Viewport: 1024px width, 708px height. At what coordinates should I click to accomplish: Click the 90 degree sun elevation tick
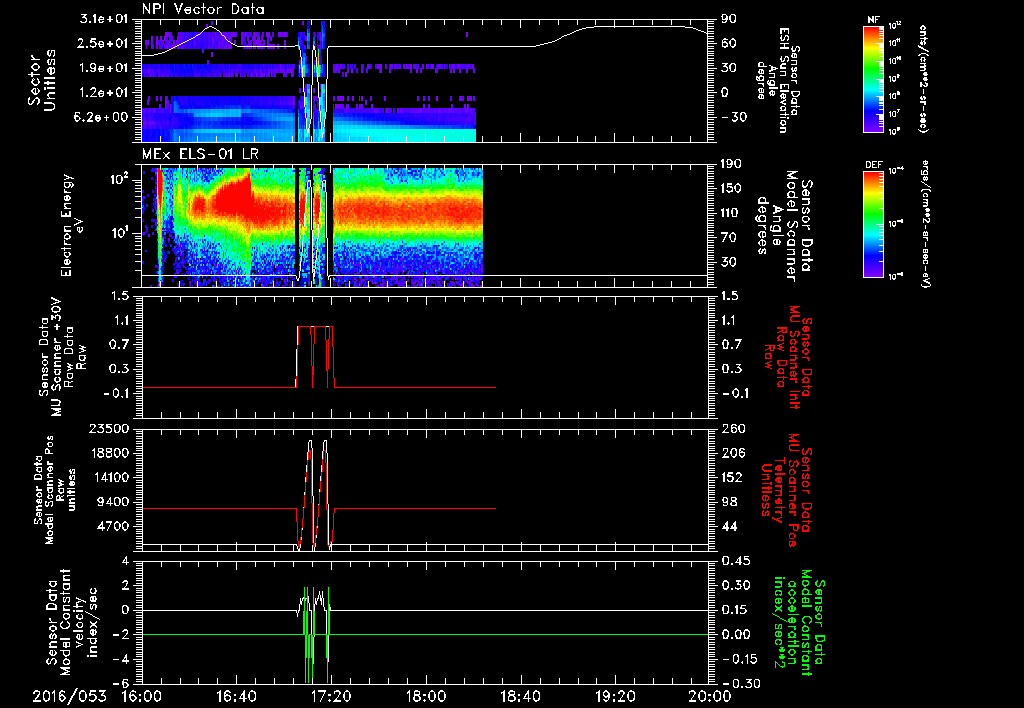coord(729,18)
